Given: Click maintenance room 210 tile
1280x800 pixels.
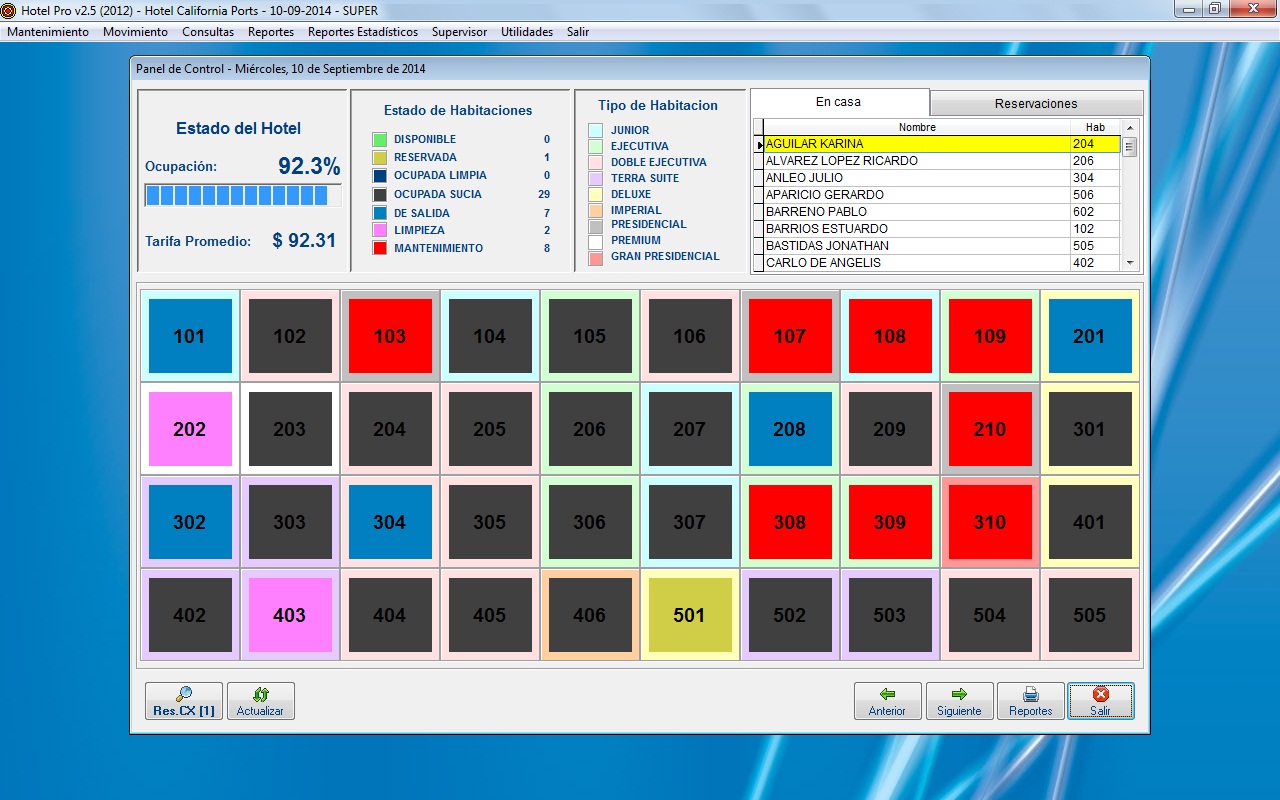Looking at the screenshot, I should click(x=989, y=429).
